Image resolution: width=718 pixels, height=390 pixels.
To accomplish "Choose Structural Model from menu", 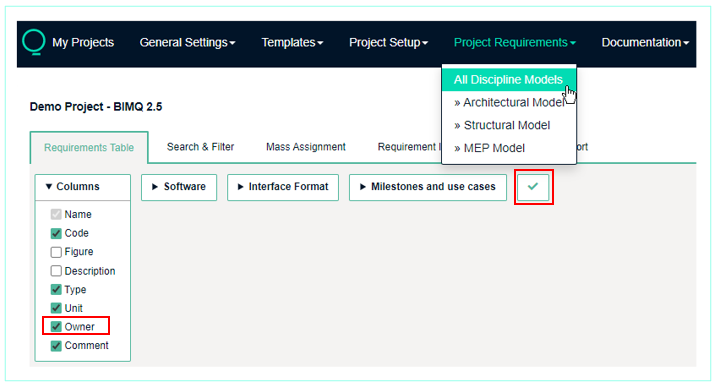I will click(x=509, y=125).
